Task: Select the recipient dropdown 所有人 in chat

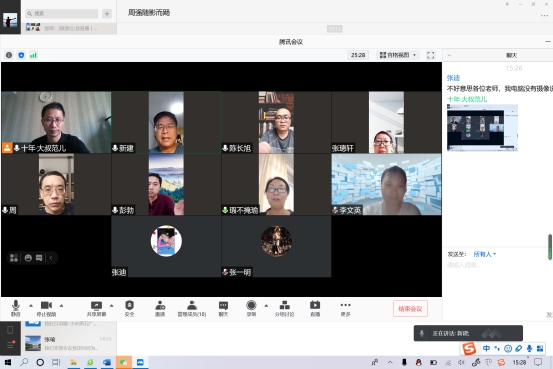Action: [x=485, y=254]
